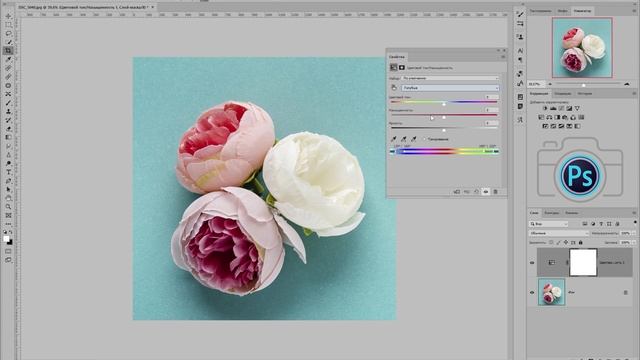The width and height of the screenshot is (640, 360).
Task: Clip adjustment to layer button in Properties
Action: [456, 191]
